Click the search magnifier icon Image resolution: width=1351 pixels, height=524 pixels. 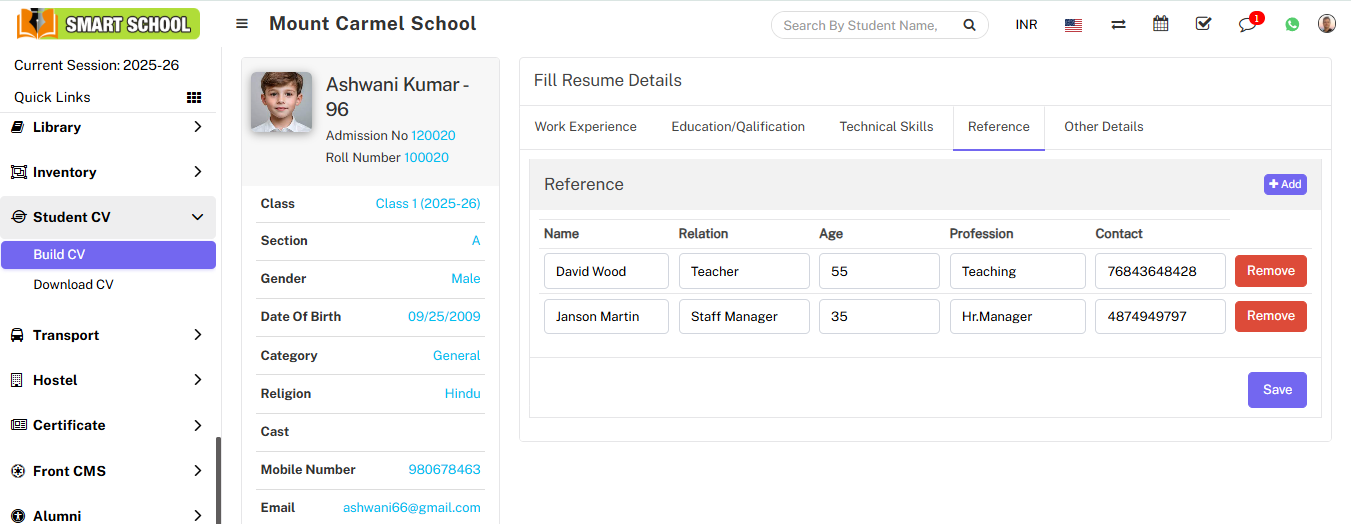pos(968,25)
